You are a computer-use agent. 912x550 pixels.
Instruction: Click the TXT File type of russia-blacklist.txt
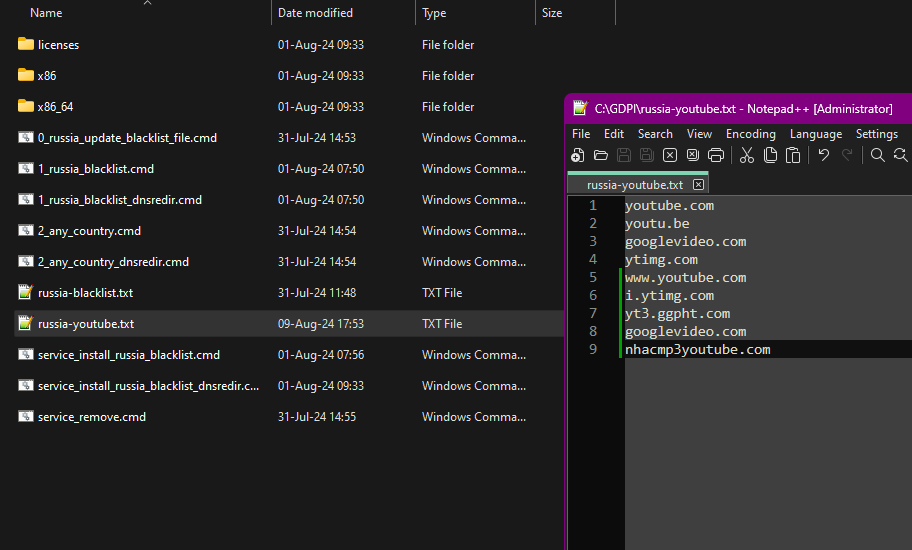point(442,292)
